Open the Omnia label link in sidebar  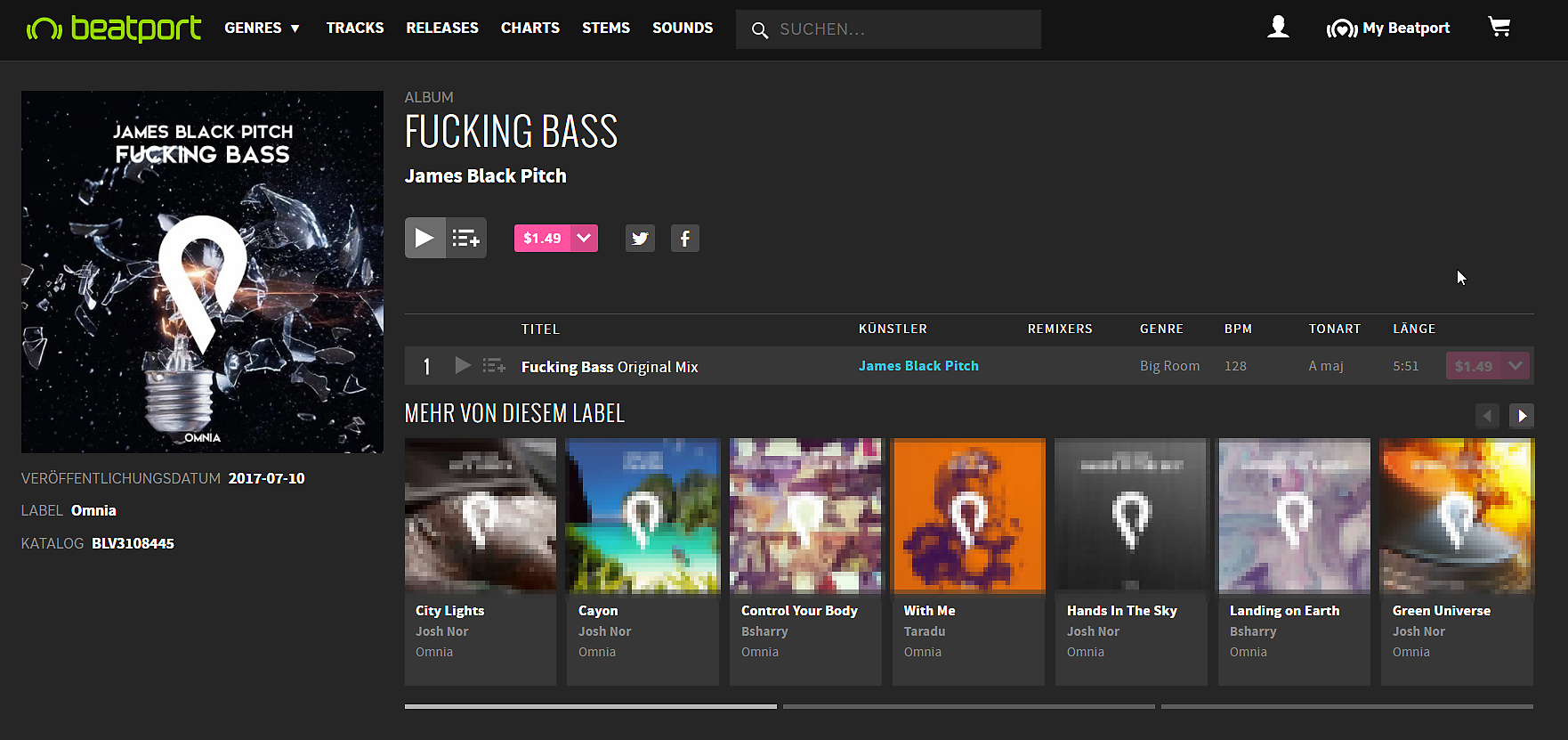click(x=93, y=511)
